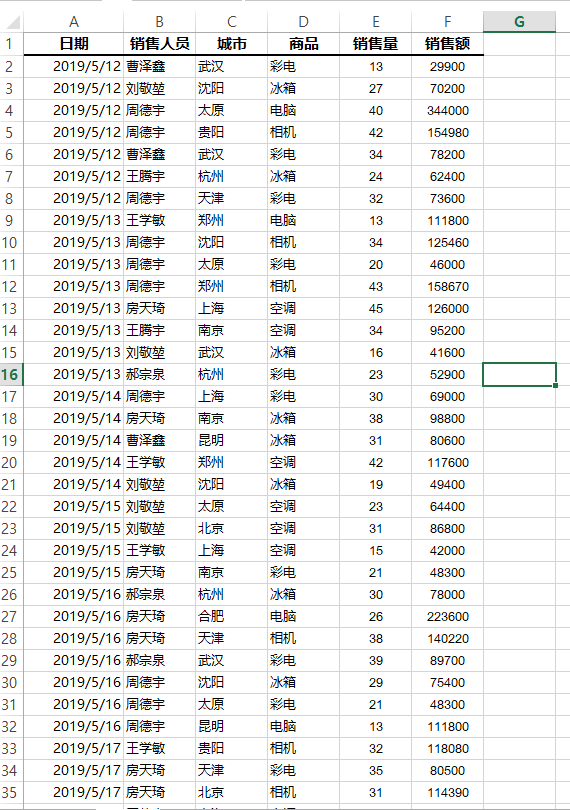Viewport: 570px width, 810px height.
Task: Click 电脑 in row 27
Action: (x=303, y=616)
